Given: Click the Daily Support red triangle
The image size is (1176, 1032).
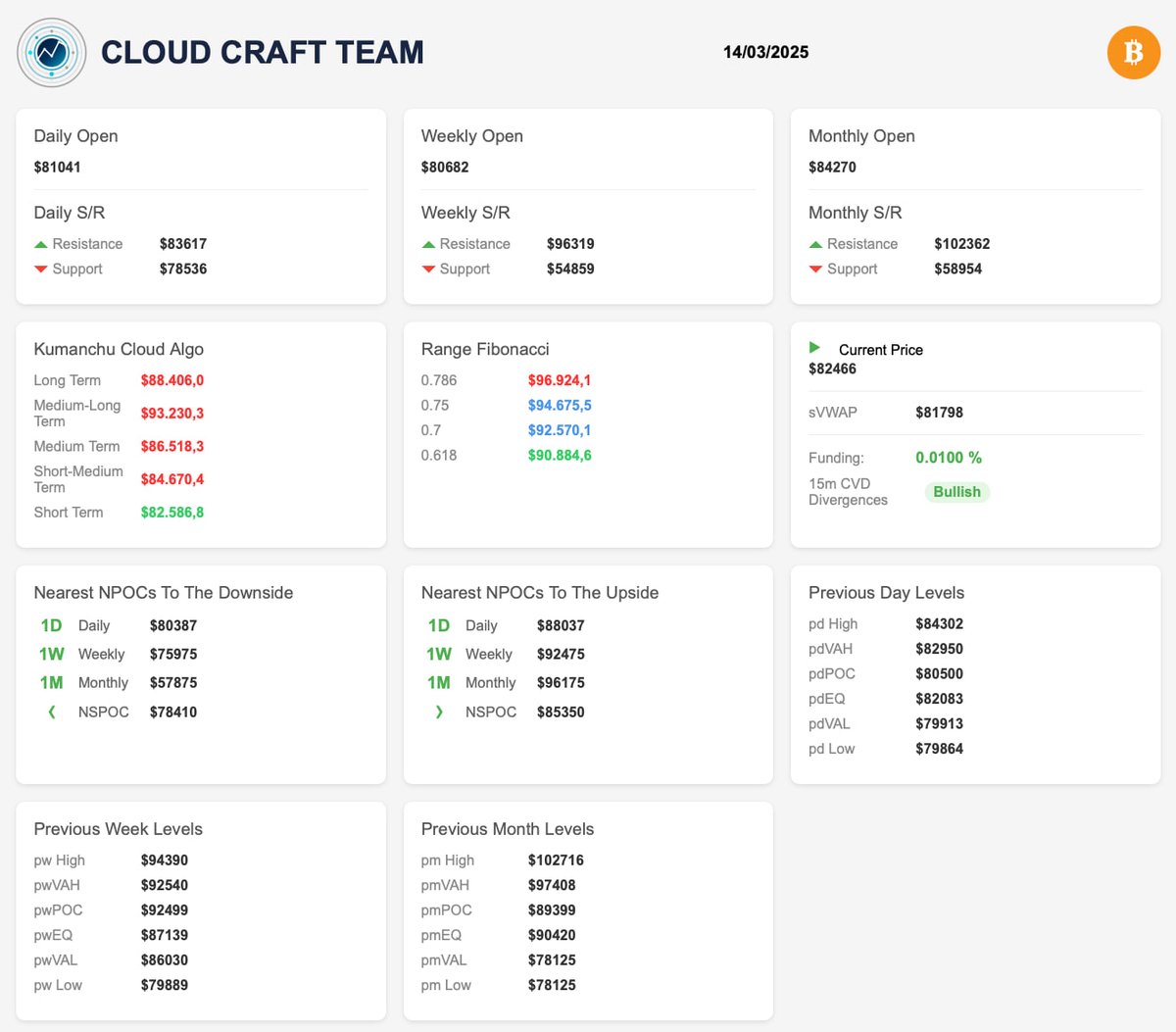Looking at the screenshot, I should tap(41, 270).
